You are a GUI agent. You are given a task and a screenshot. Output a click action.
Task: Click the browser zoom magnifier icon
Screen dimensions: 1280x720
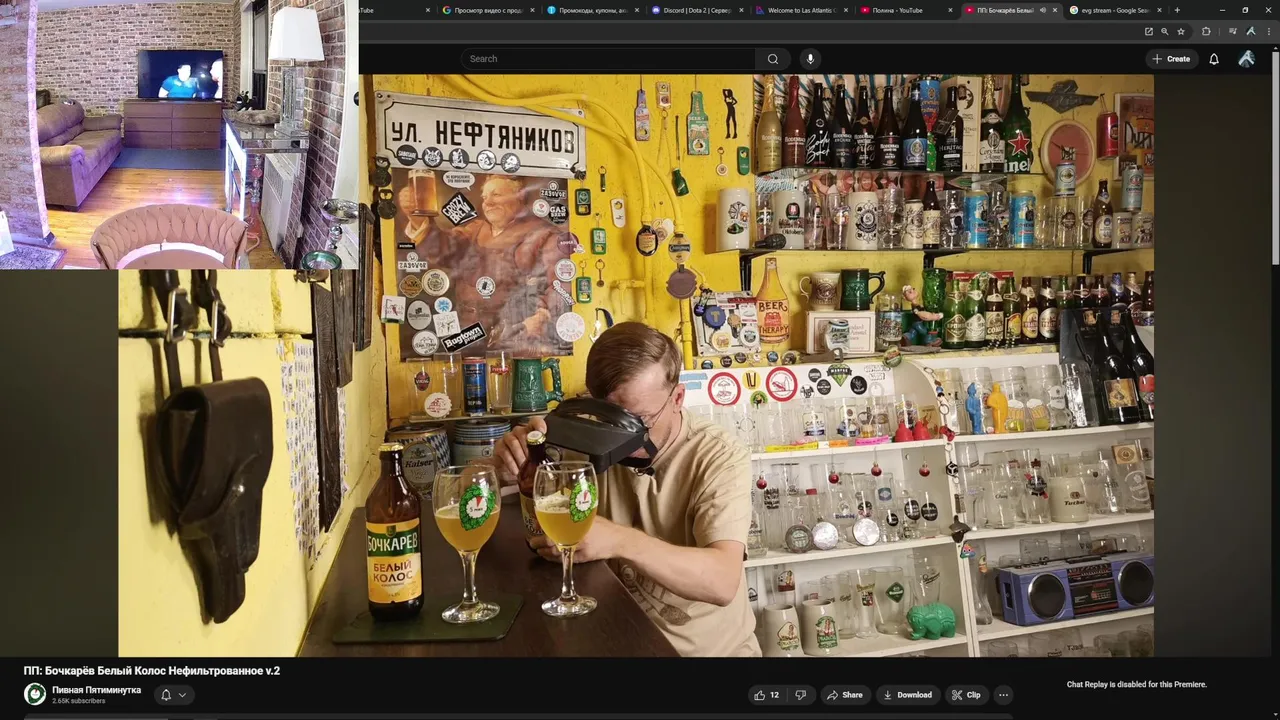[1164, 31]
